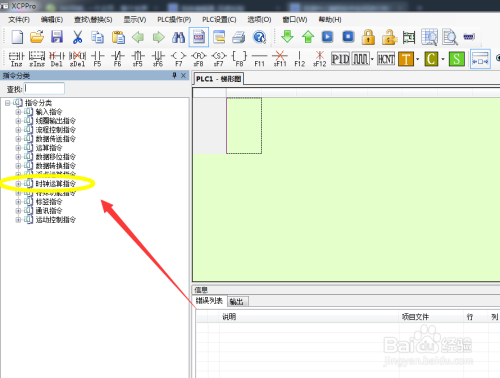Image resolution: width=500 pixels, height=378 pixels.
Task: Expand the 数据传送指令 tree node
Action: 18,139
